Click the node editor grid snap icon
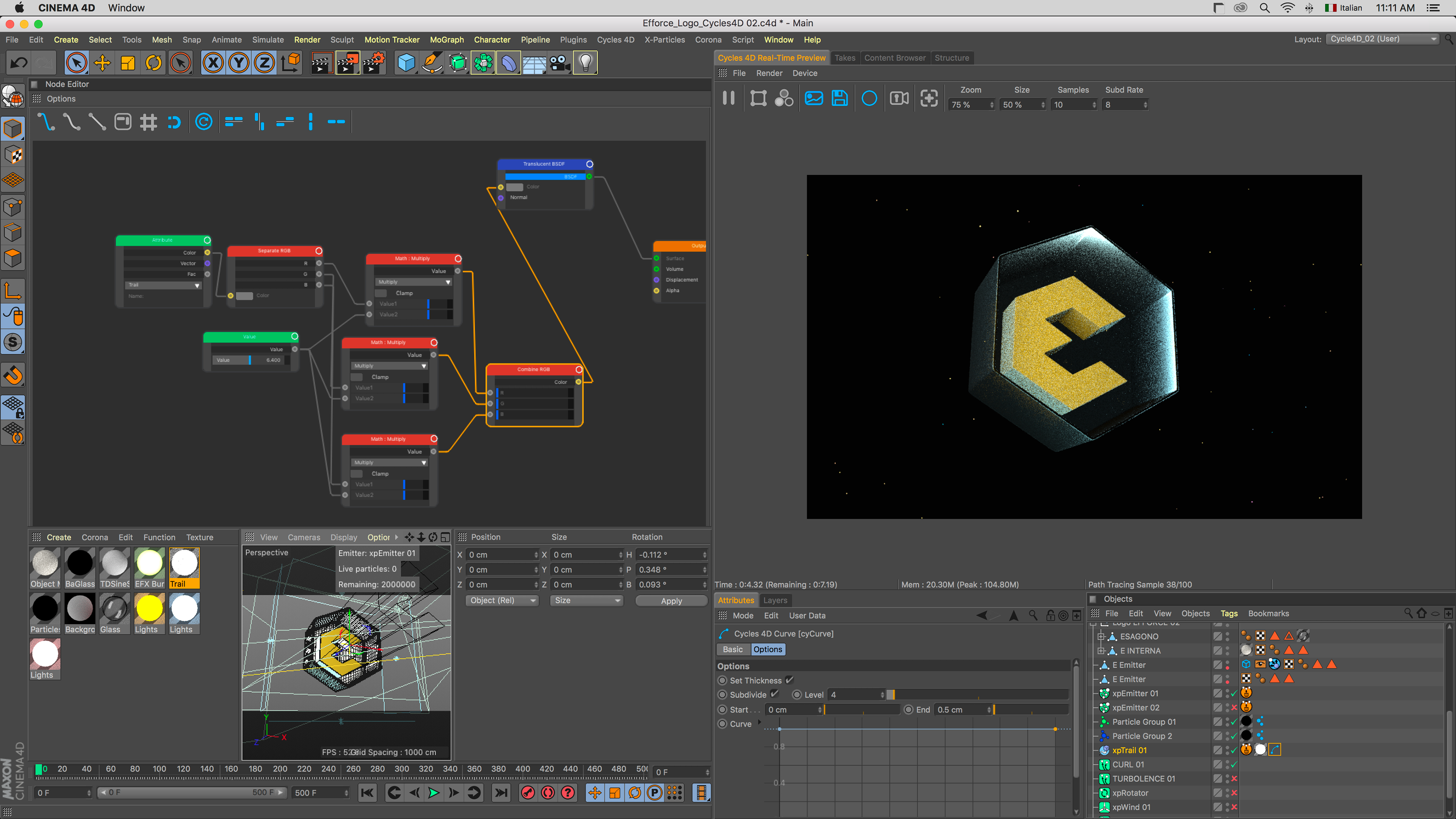The height and width of the screenshot is (819, 1456). 149,122
